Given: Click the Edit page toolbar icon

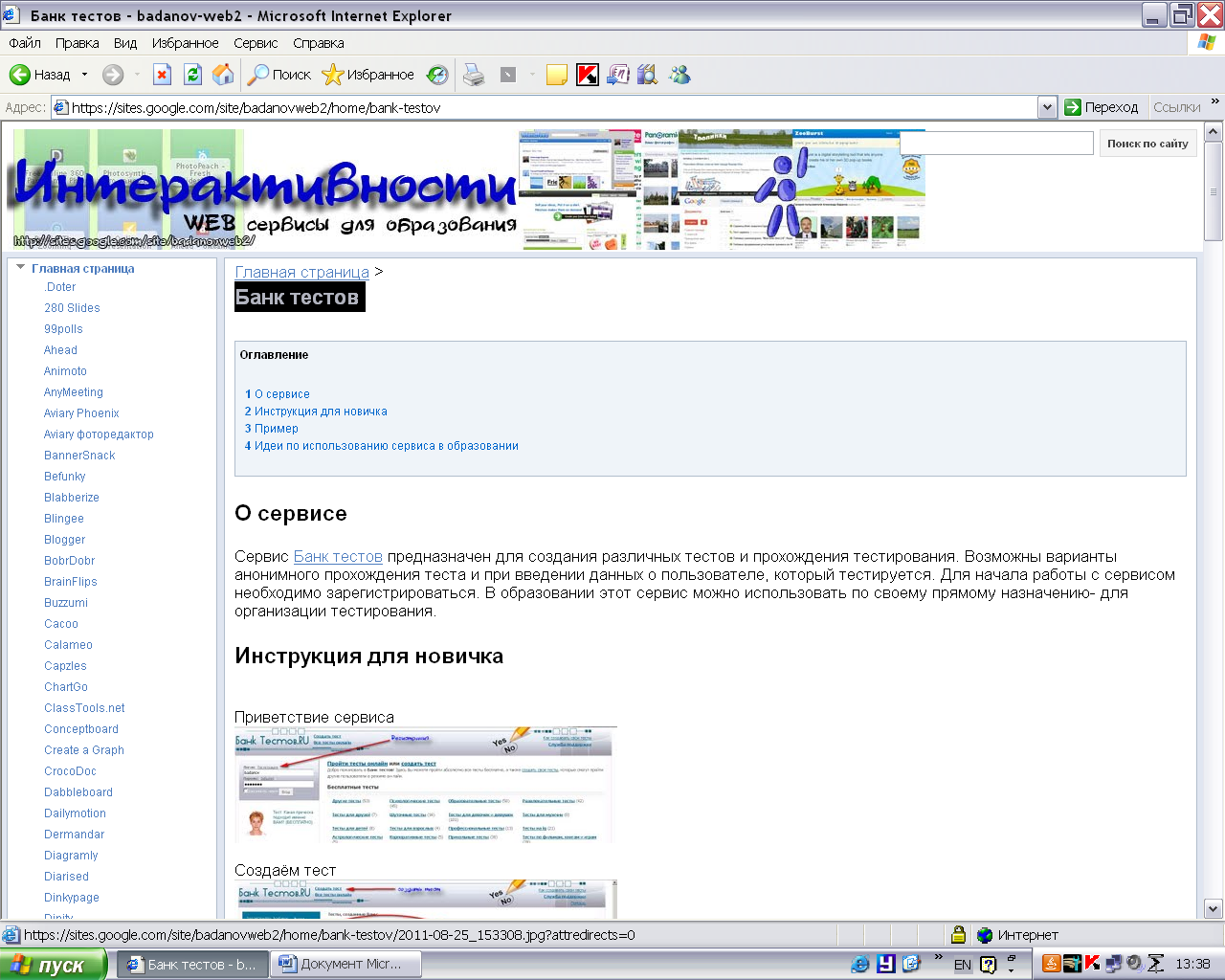Looking at the screenshot, I should (x=508, y=75).
